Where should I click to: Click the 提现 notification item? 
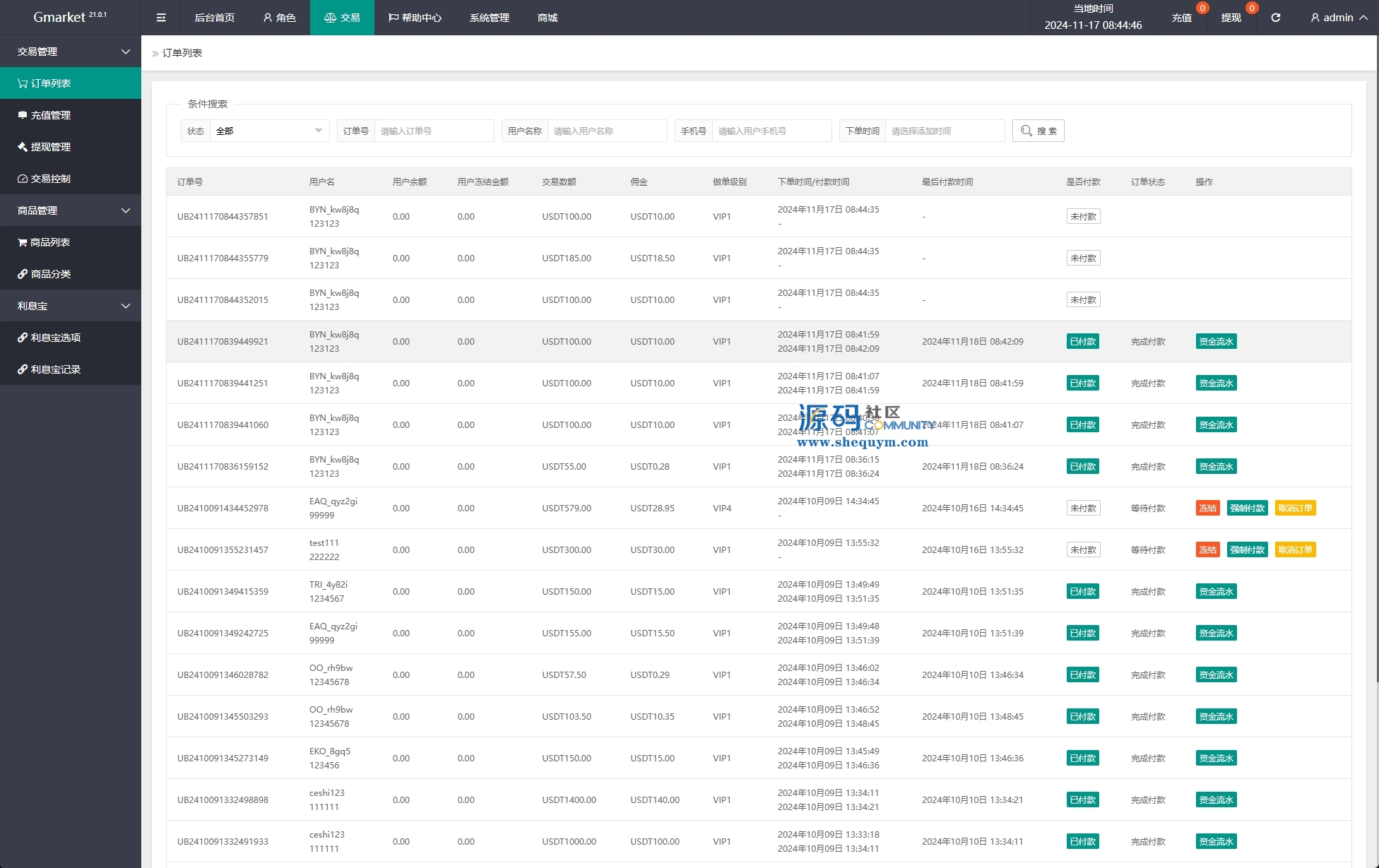pyautogui.click(x=1231, y=18)
